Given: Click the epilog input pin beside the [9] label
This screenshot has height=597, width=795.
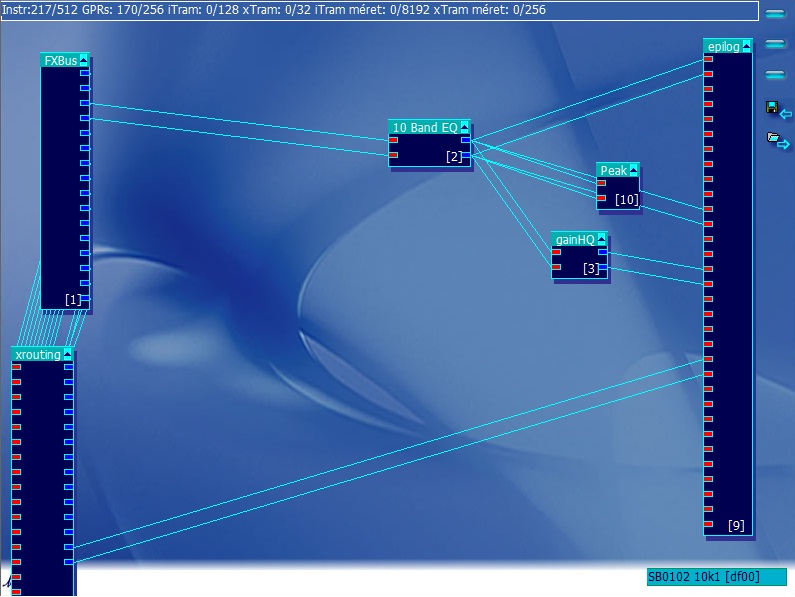Looking at the screenshot, I should pos(708,524).
